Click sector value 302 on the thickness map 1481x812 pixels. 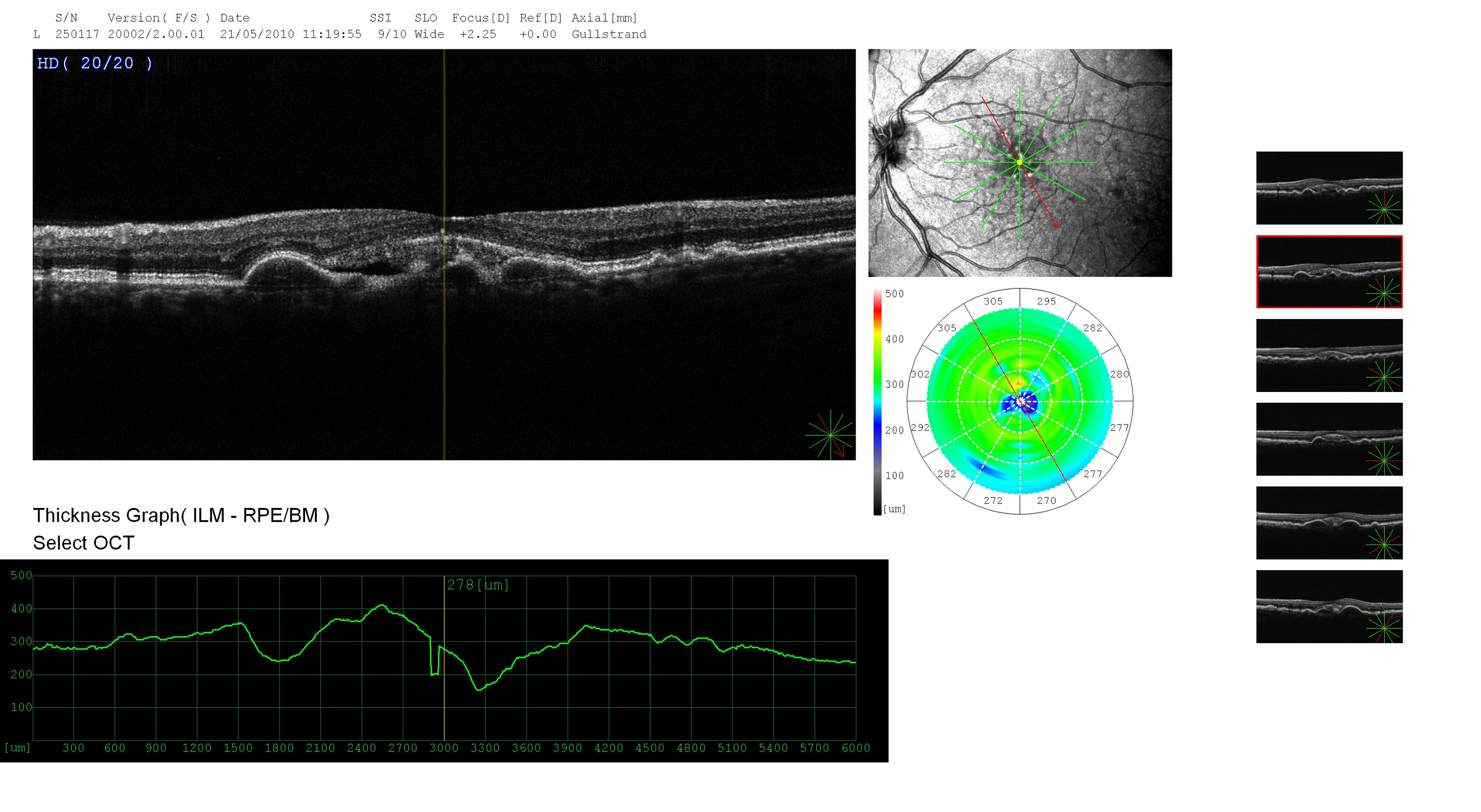tap(920, 374)
